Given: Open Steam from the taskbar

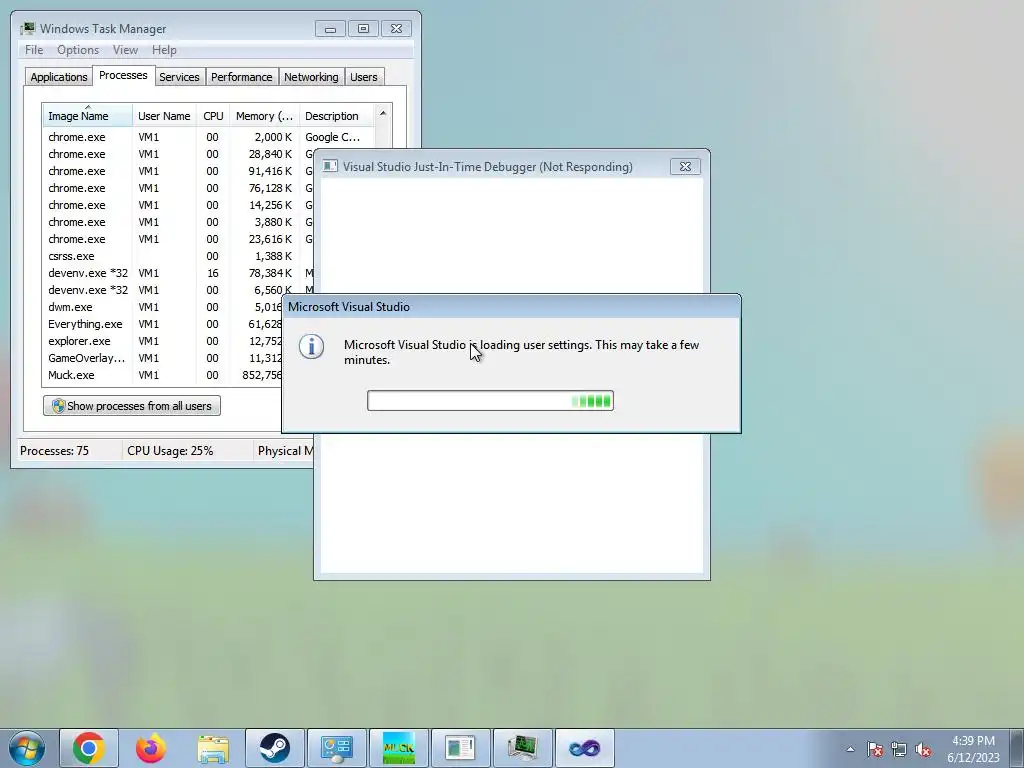Looking at the screenshot, I should (x=275, y=748).
